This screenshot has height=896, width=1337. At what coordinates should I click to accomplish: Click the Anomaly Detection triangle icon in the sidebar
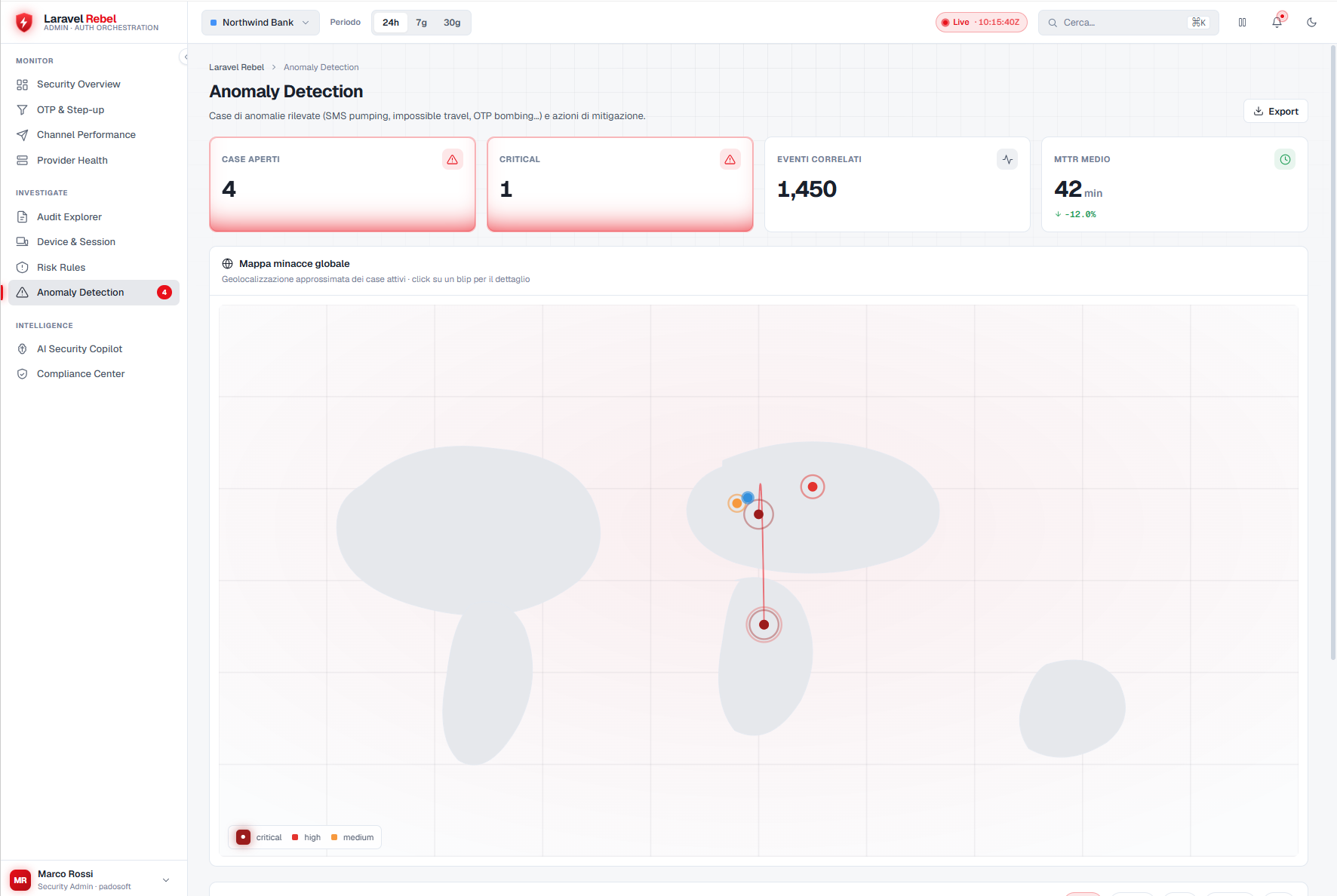[x=23, y=293]
